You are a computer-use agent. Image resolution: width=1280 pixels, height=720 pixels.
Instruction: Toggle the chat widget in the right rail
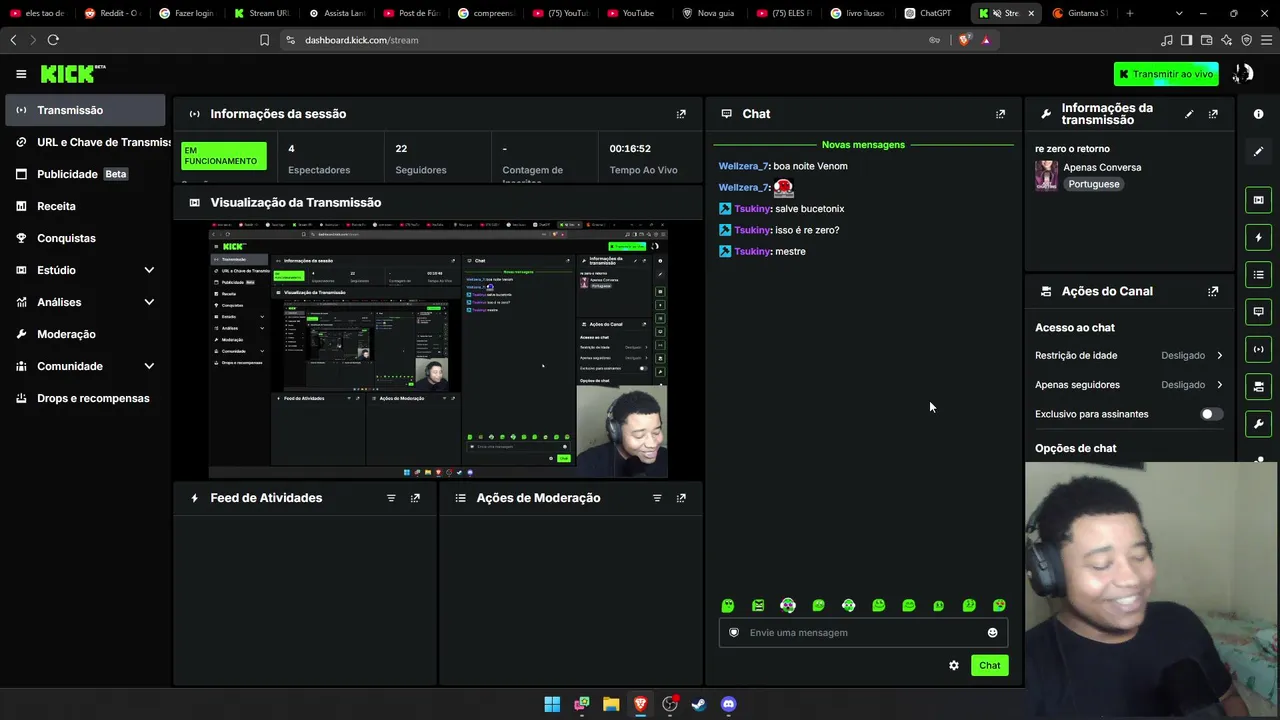click(1258, 312)
